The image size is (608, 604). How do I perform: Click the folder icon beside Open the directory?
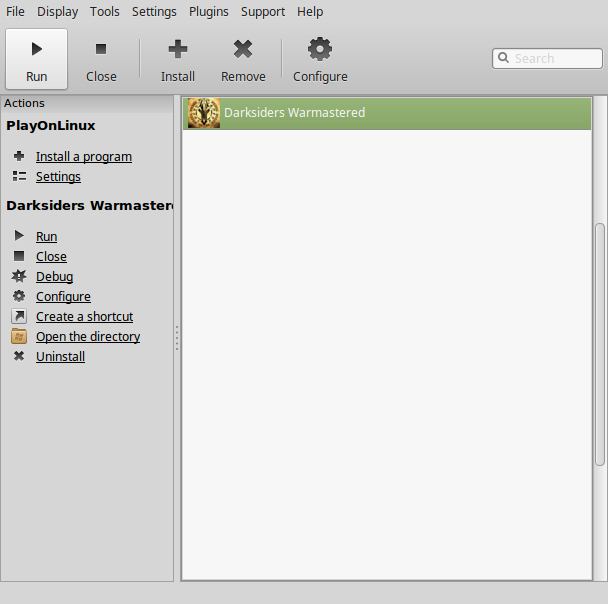tap(19, 336)
